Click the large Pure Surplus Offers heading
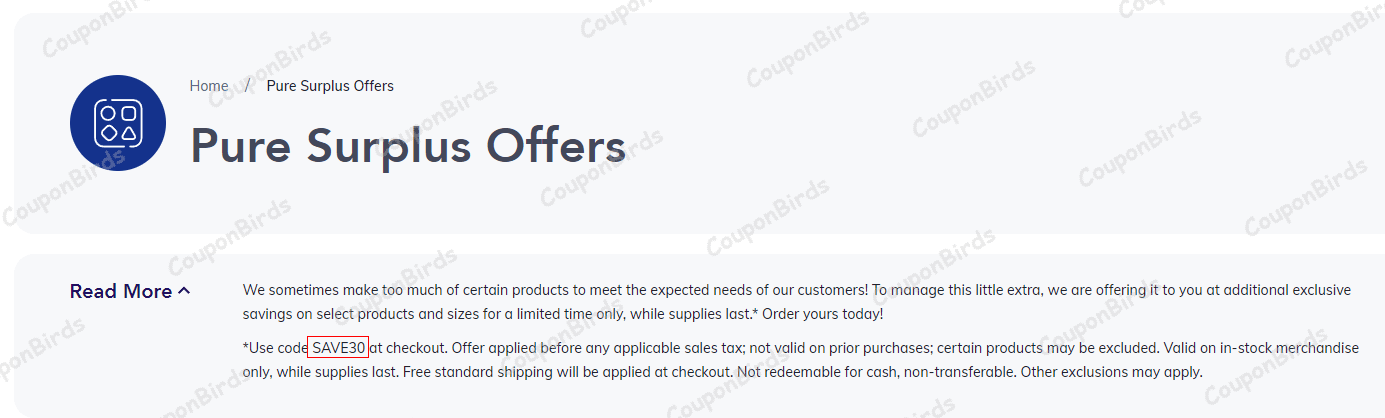This screenshot has height=418, width=1385. pos(408,146)
